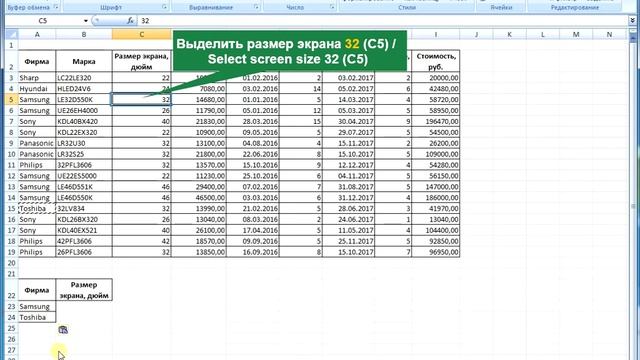Click the Стоимость, руб. header cell
This screenshot has height=360, width=640.
[436, 61]
